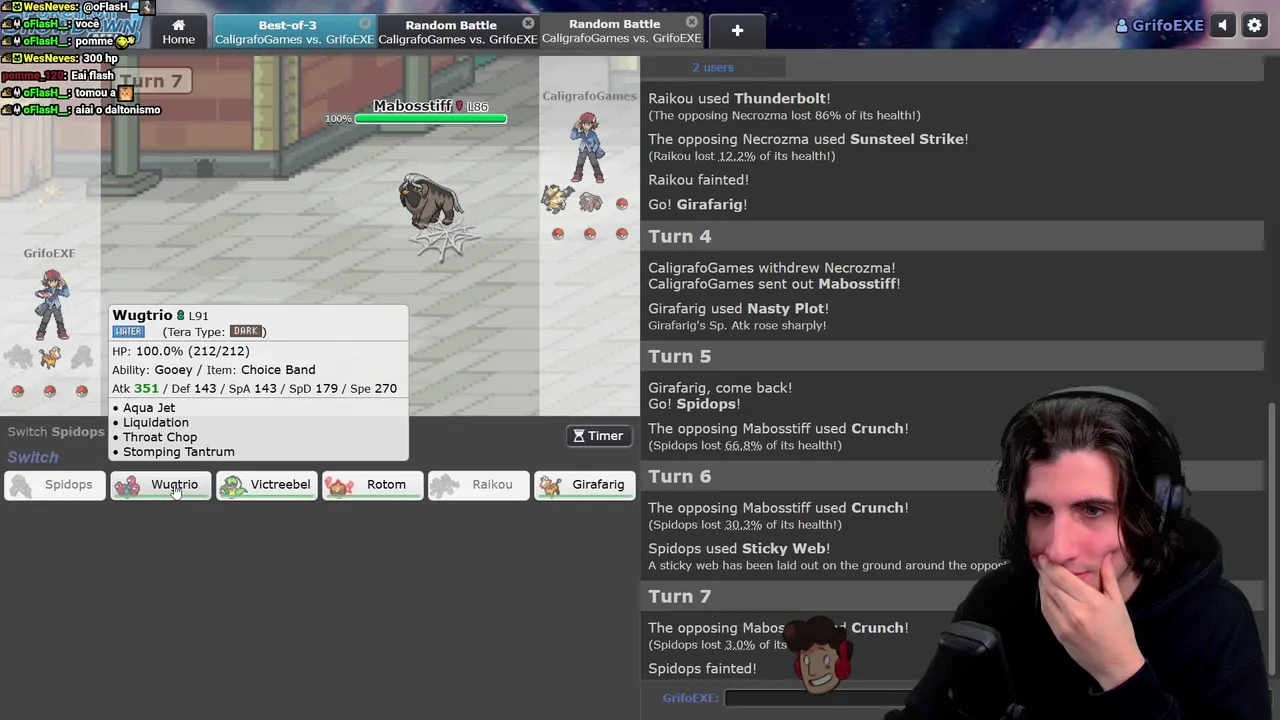Click 'Girafarig used Nasty Plot!' log line

click(738, 309)
